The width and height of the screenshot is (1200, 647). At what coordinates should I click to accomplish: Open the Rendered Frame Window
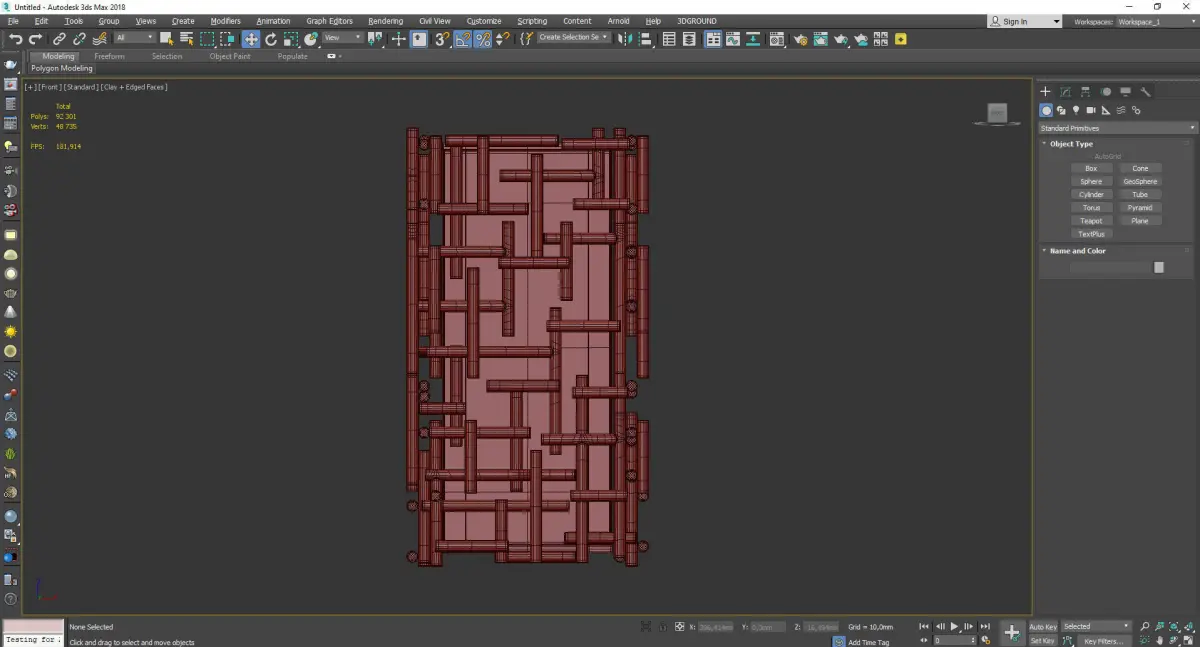click(x=821, y=39)
